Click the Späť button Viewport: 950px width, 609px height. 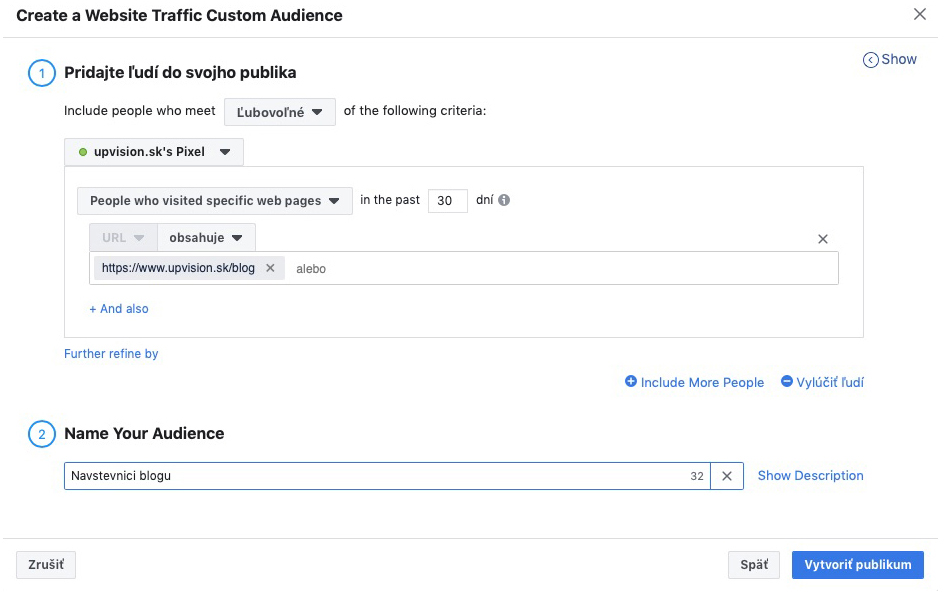(x=754, y=565)
